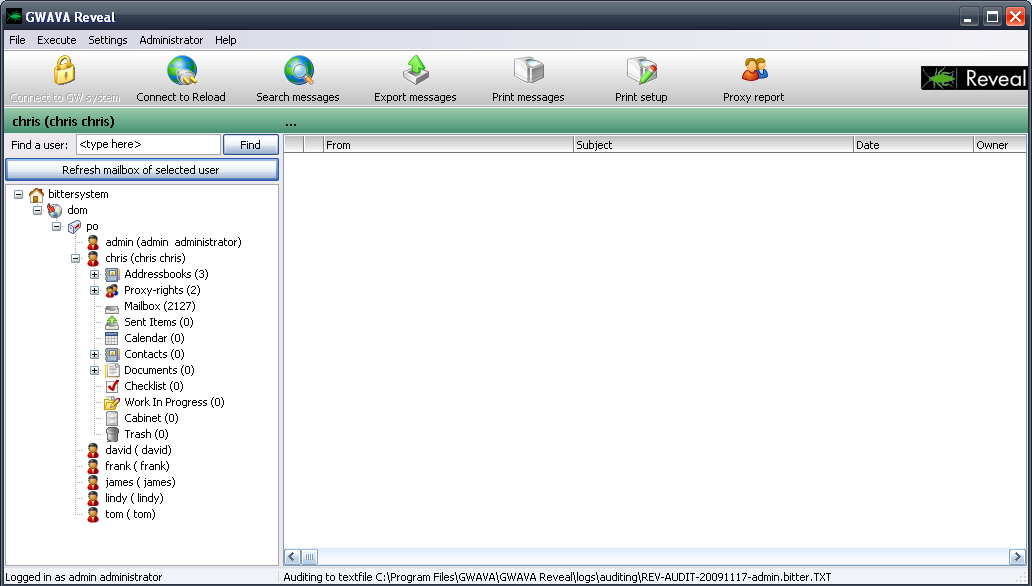This screenshot has width=1032, height=586.
Task: Click the Reveal logo at top right
Action: point(973,78)
